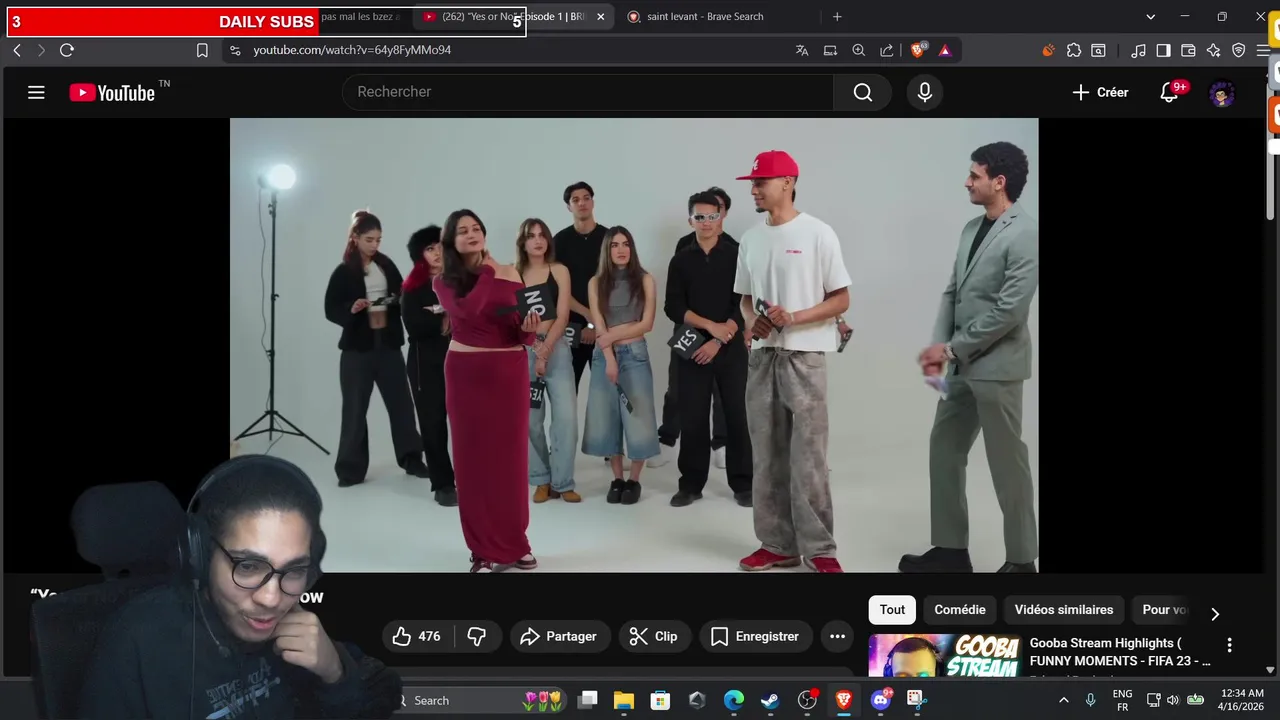Click the Créer button
The width and height of the screenshot is (1280, 720).
pyautogui.click(x=1100, y=92)
